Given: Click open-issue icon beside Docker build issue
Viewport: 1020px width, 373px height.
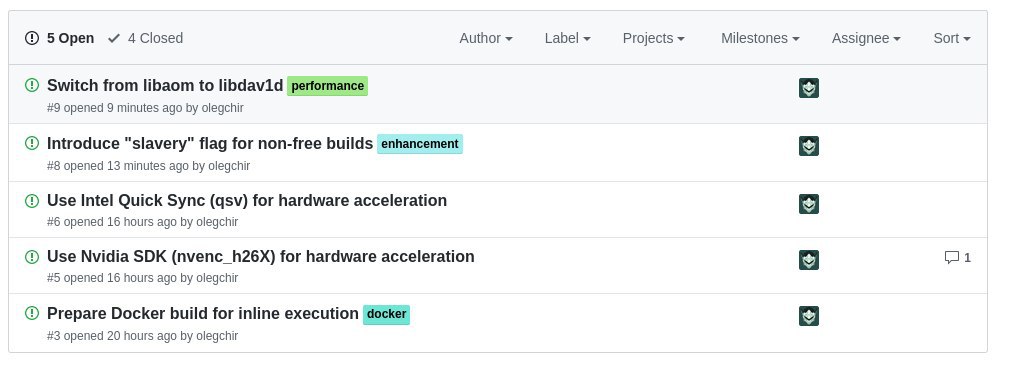Looking at the screenshot, I should point(32,313).
